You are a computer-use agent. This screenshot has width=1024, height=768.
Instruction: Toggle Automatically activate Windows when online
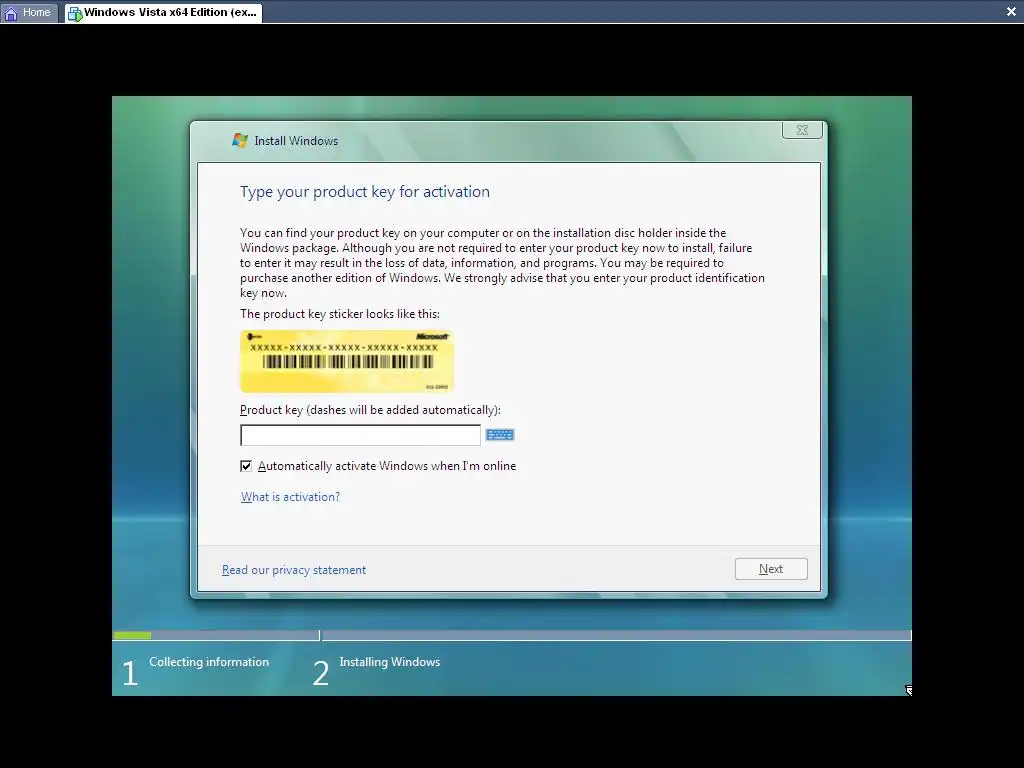(x=246, y=466)
